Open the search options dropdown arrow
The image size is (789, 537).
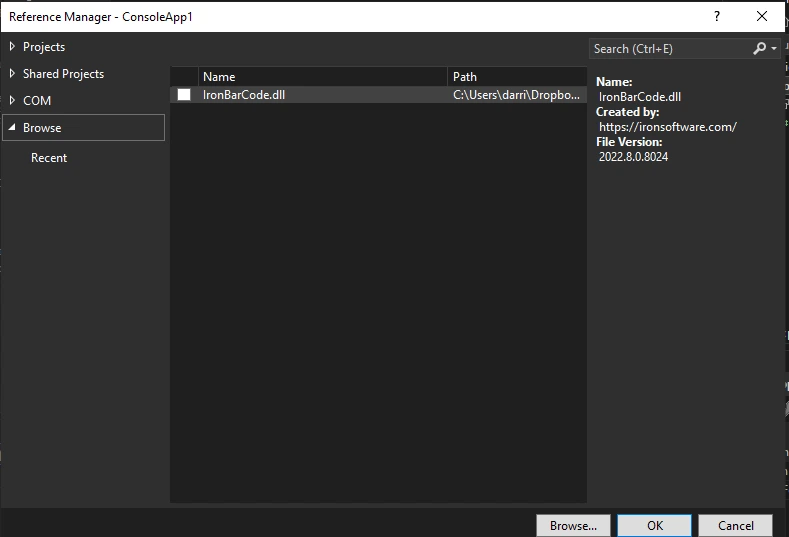[774, 49]
